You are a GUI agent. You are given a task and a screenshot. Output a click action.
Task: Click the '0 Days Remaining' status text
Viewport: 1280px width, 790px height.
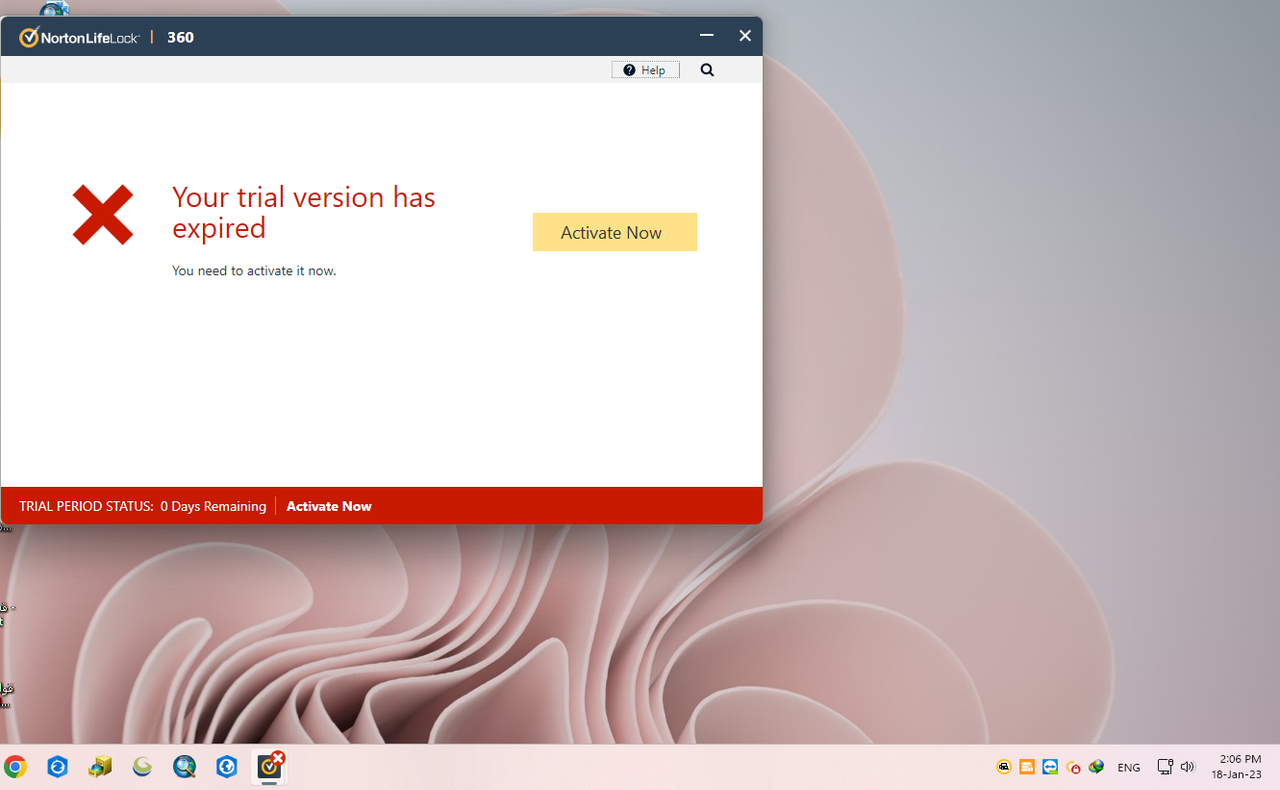point(213,506)
